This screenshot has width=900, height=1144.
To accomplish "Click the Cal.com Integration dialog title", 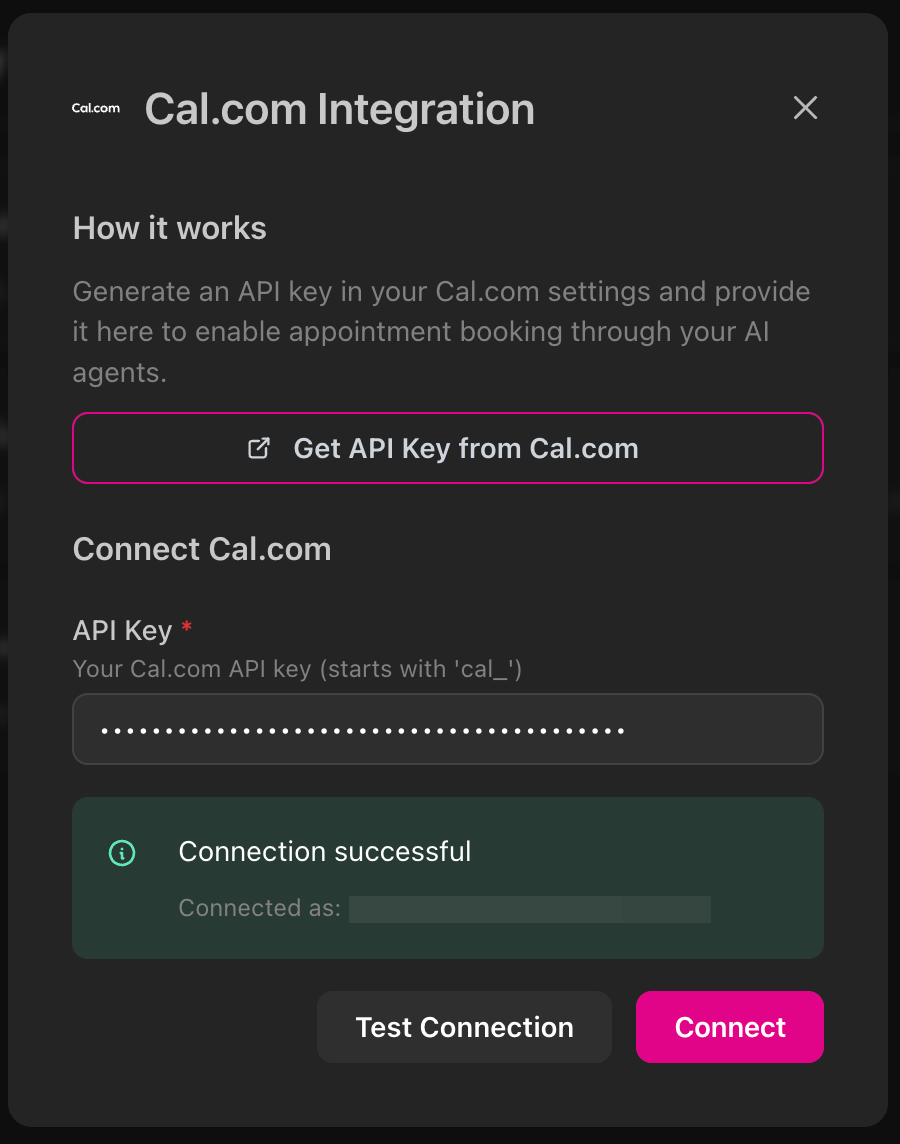I will click(x=340, y=108).
